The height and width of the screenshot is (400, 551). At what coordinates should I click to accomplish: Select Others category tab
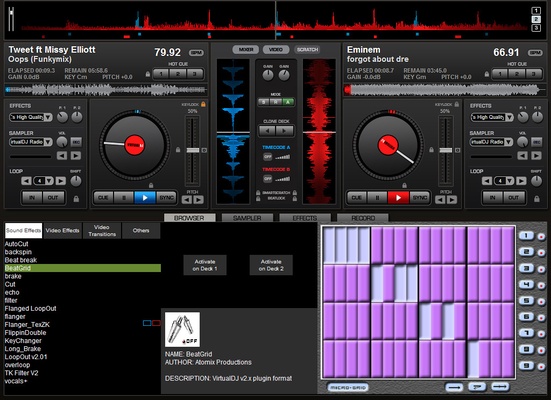click(141, 231)
